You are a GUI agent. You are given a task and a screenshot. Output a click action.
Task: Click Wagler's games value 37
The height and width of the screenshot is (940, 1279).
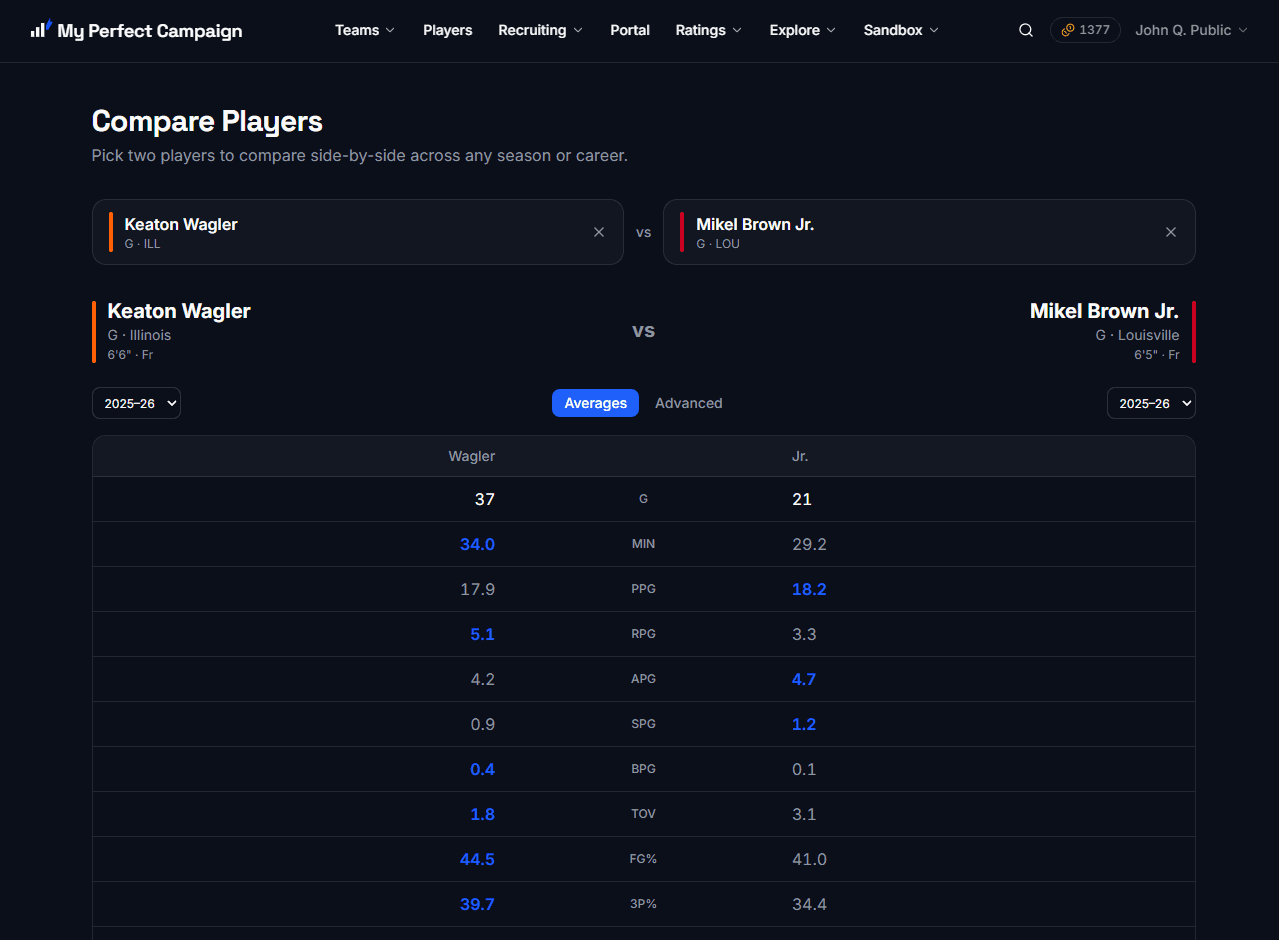pos(485,499)
